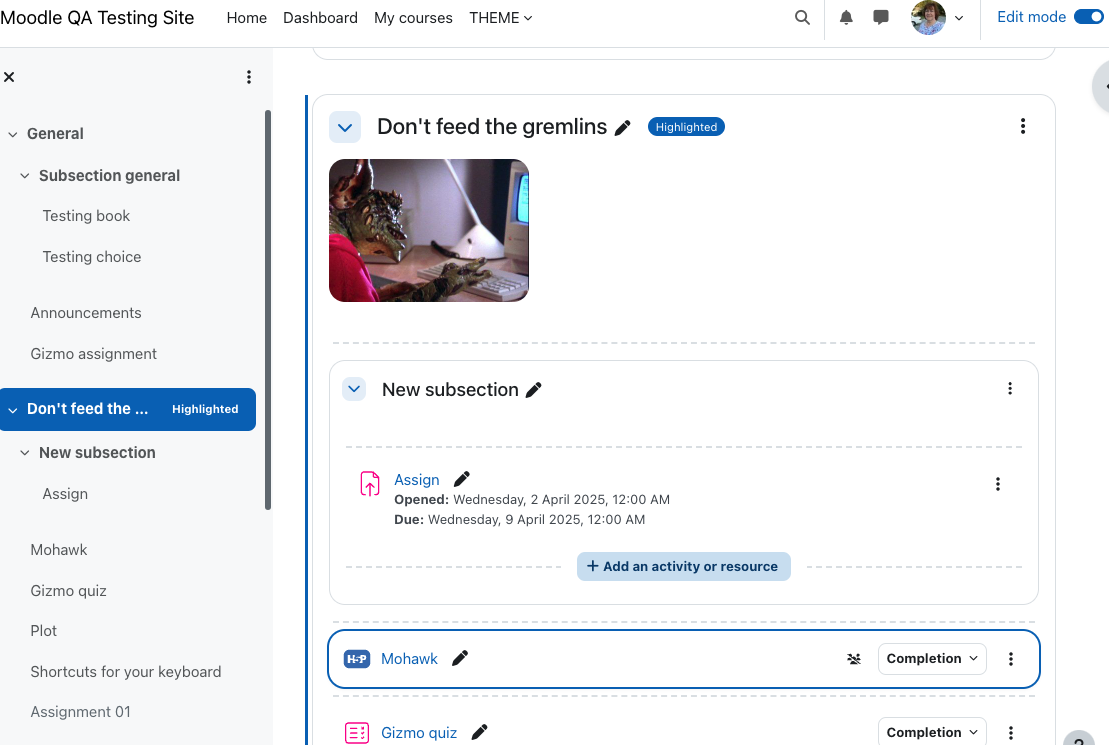
Task: Expand the user menu arrow
Action: 959,18
